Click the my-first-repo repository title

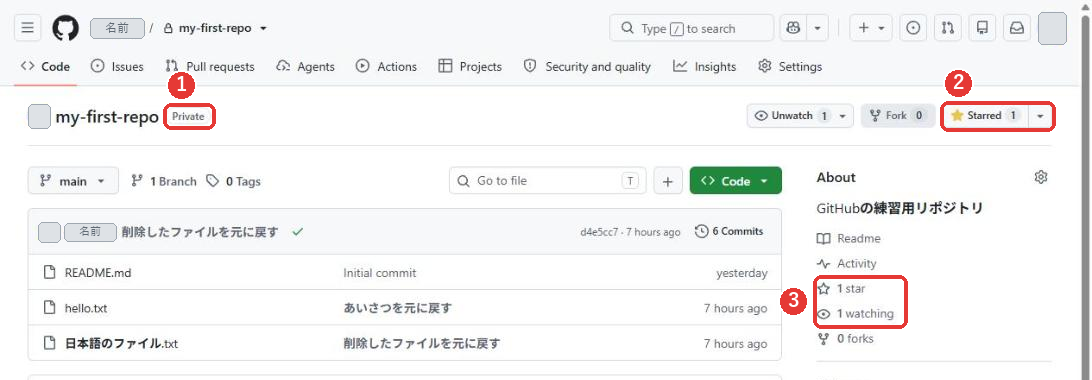[107, 117]
